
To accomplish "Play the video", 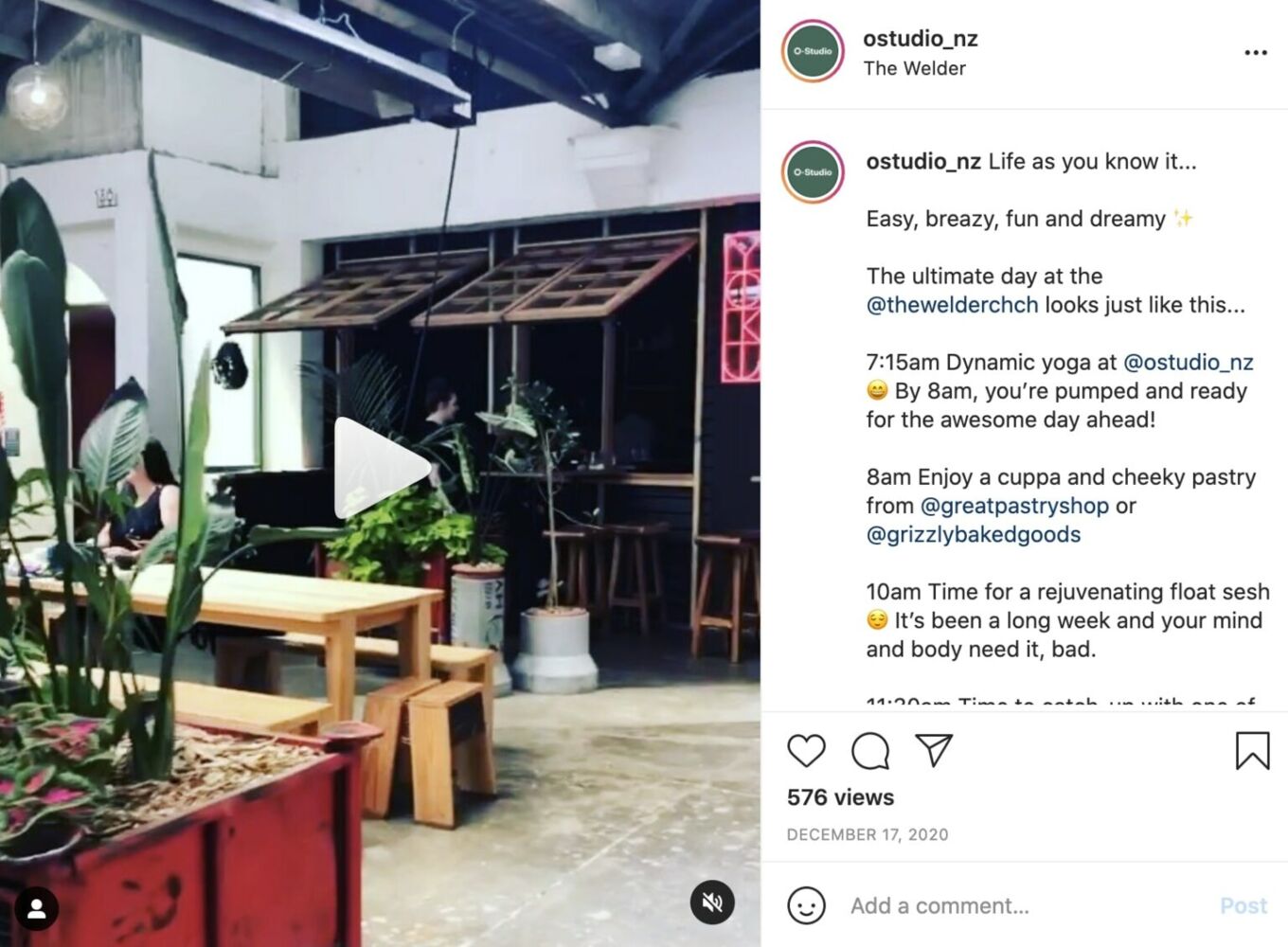I will pos(381,467).
